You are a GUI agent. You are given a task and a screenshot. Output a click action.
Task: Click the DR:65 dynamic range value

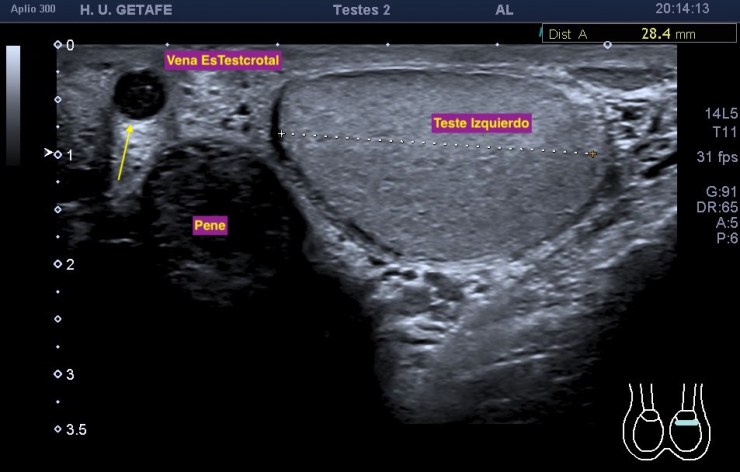[718, 207]
